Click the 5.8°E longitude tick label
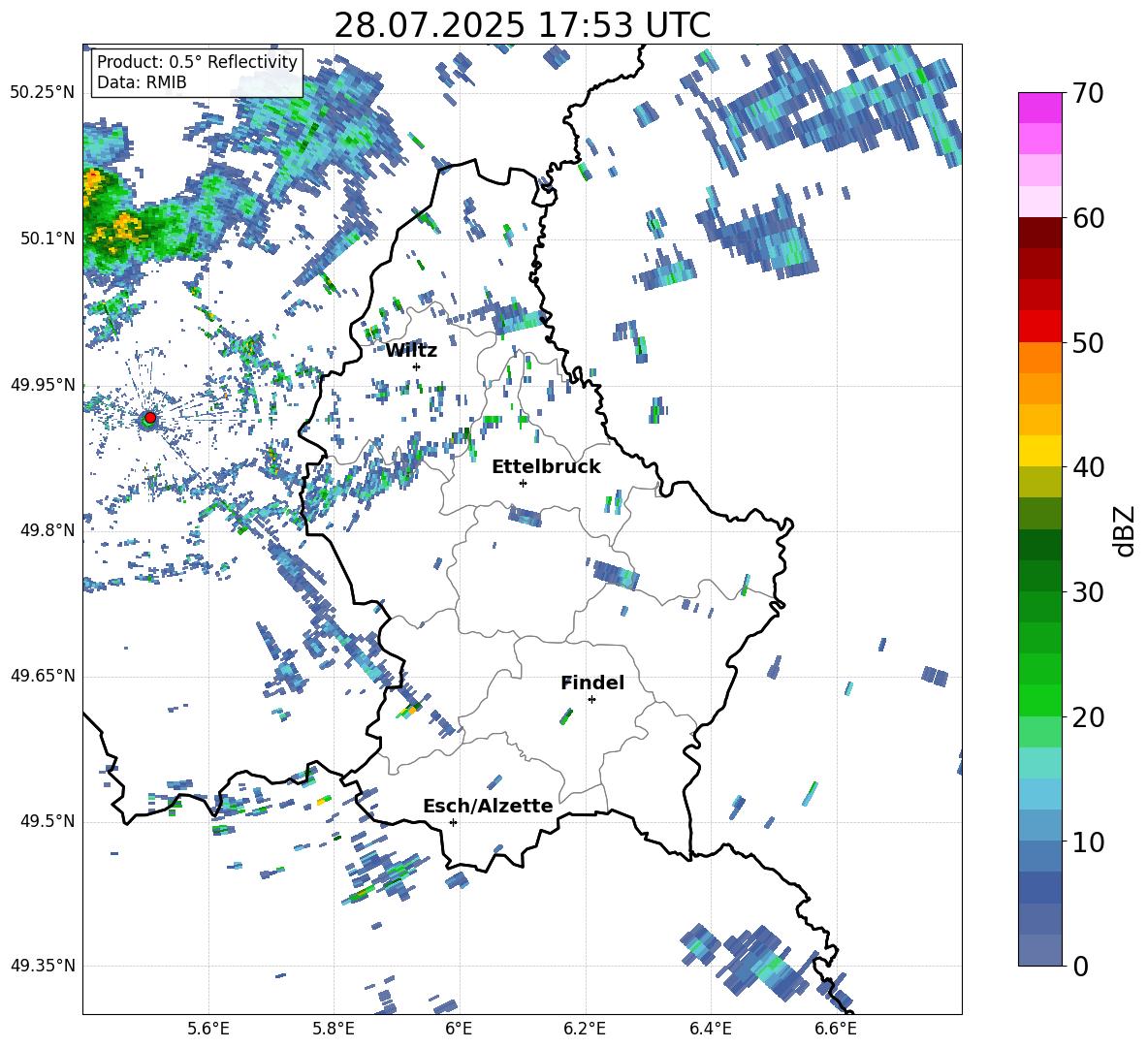 point(334,1029)
